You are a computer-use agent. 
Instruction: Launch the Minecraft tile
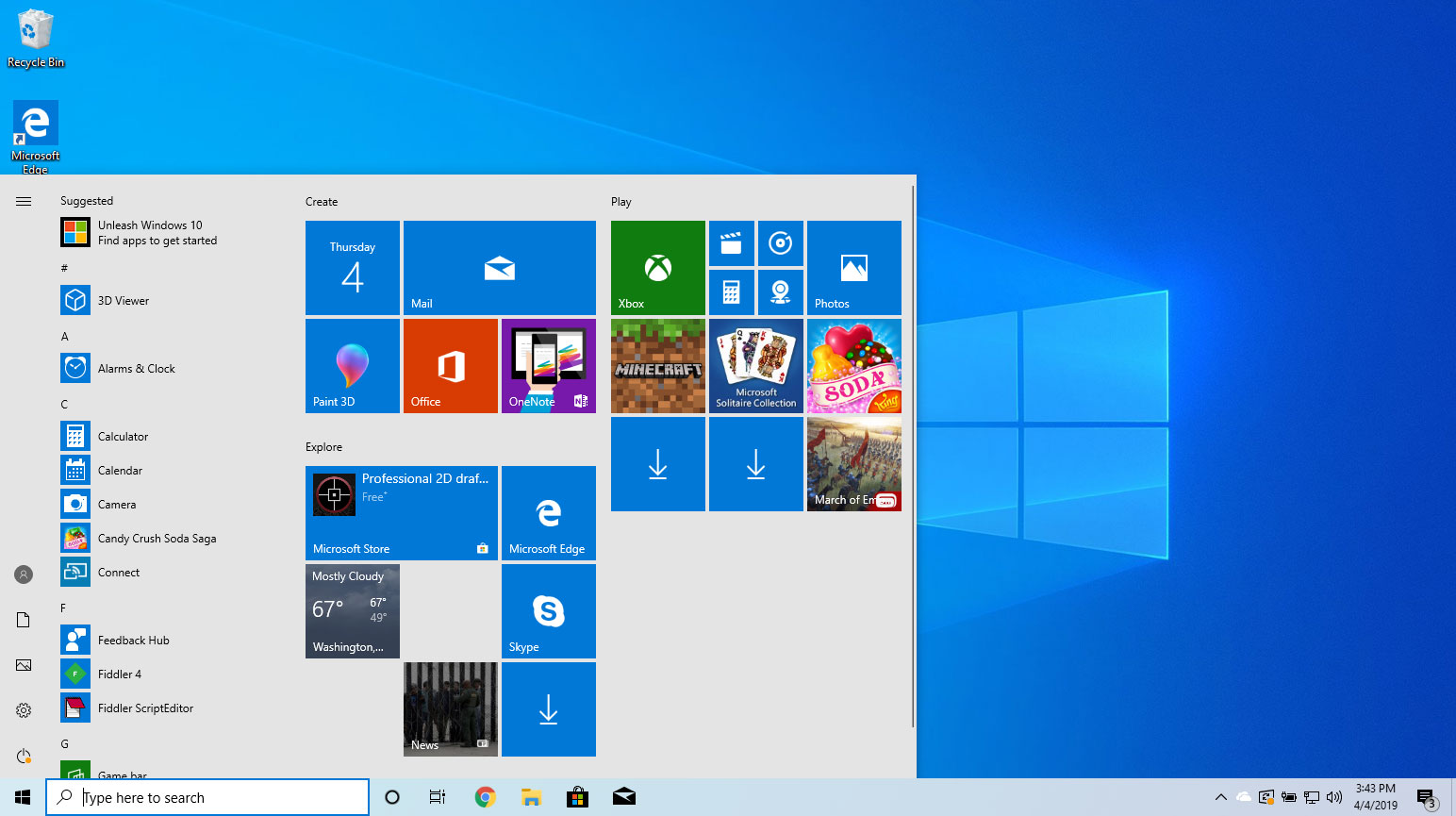pyautogui.click(x=657, y=366)
